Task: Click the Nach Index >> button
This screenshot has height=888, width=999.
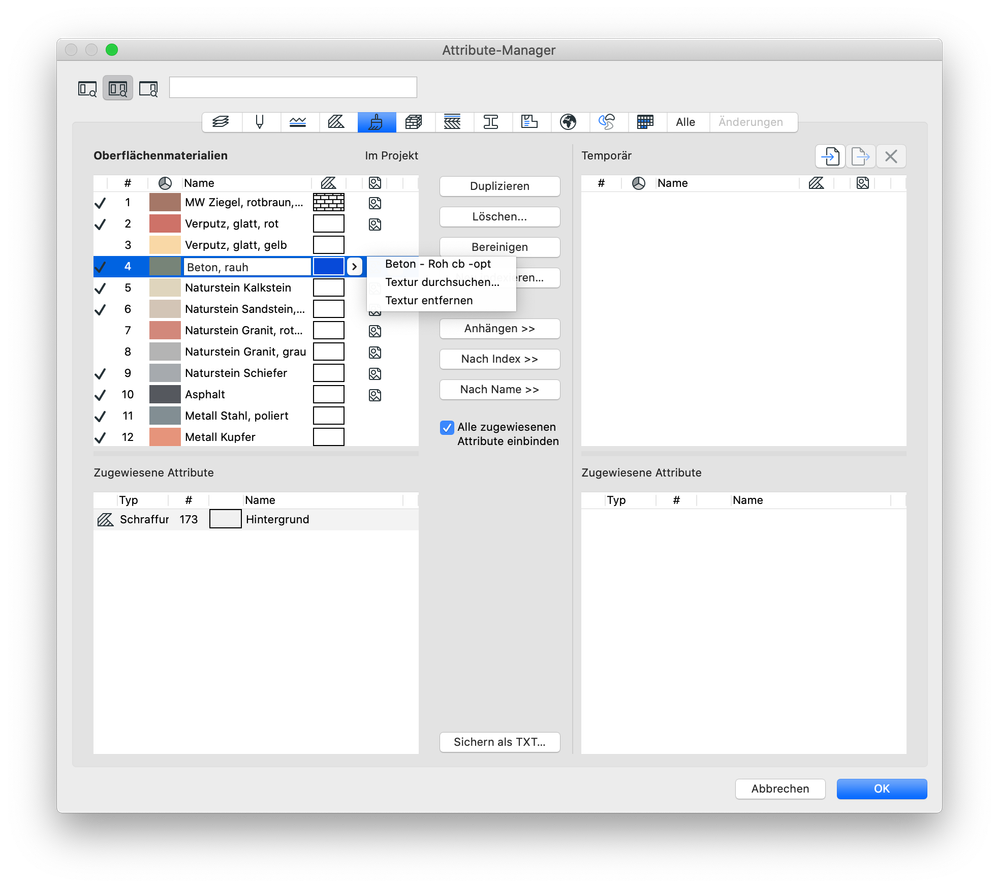Action: [x=500, y=359]
